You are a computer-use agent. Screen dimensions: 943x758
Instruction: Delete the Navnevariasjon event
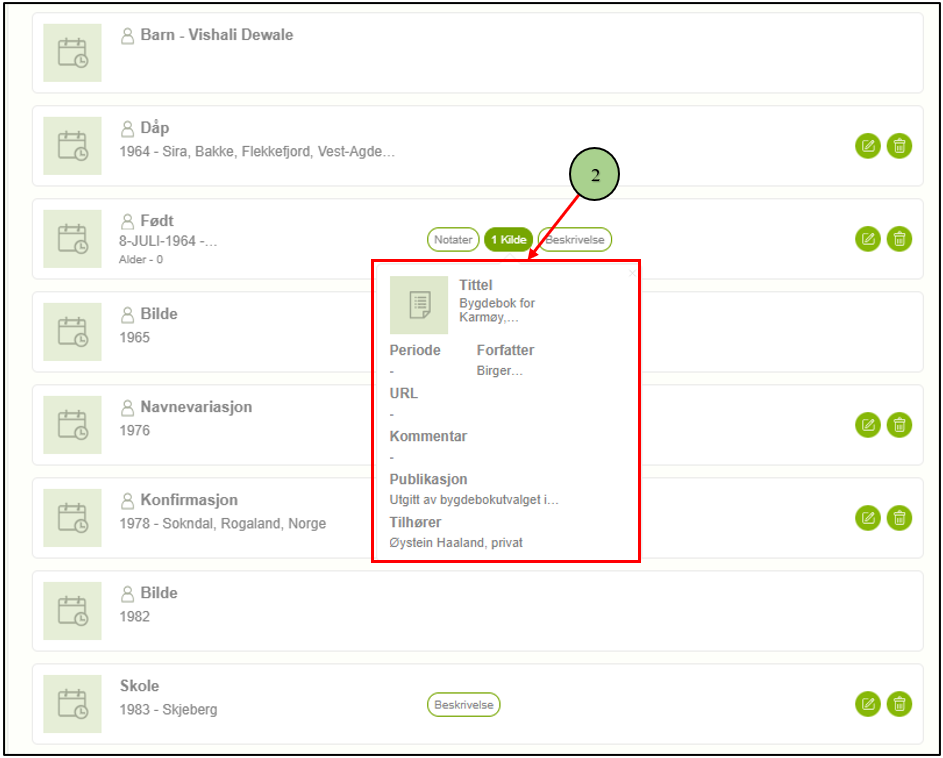[x=899, y=425]
